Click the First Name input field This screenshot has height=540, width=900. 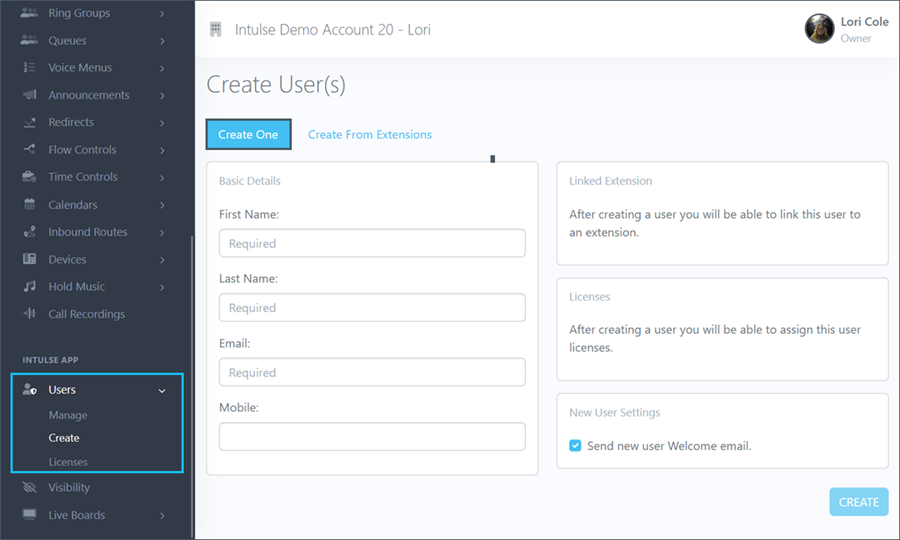(x=371, y=243)
